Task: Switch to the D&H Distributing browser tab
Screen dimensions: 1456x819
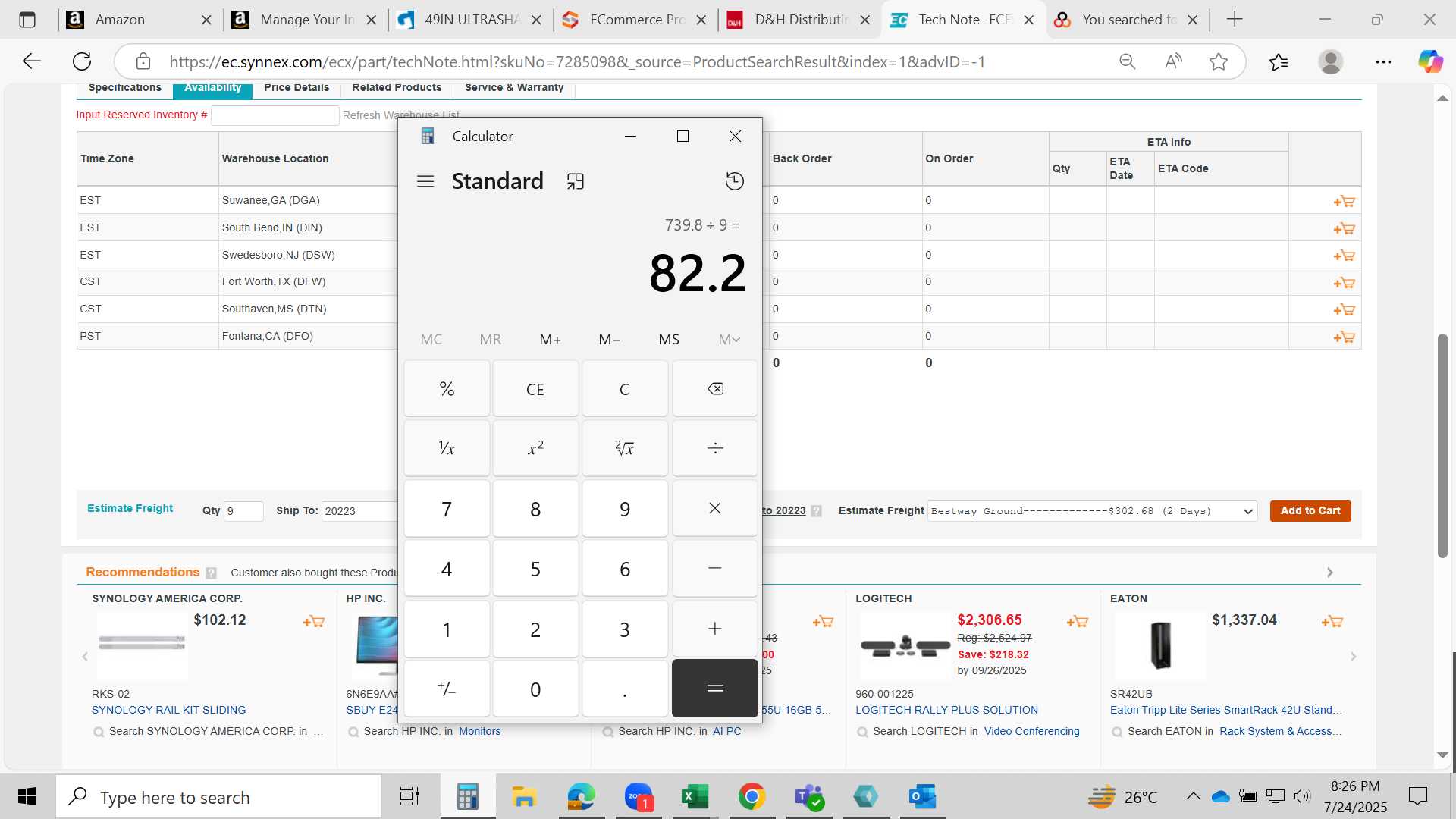Action: point(799,20)
